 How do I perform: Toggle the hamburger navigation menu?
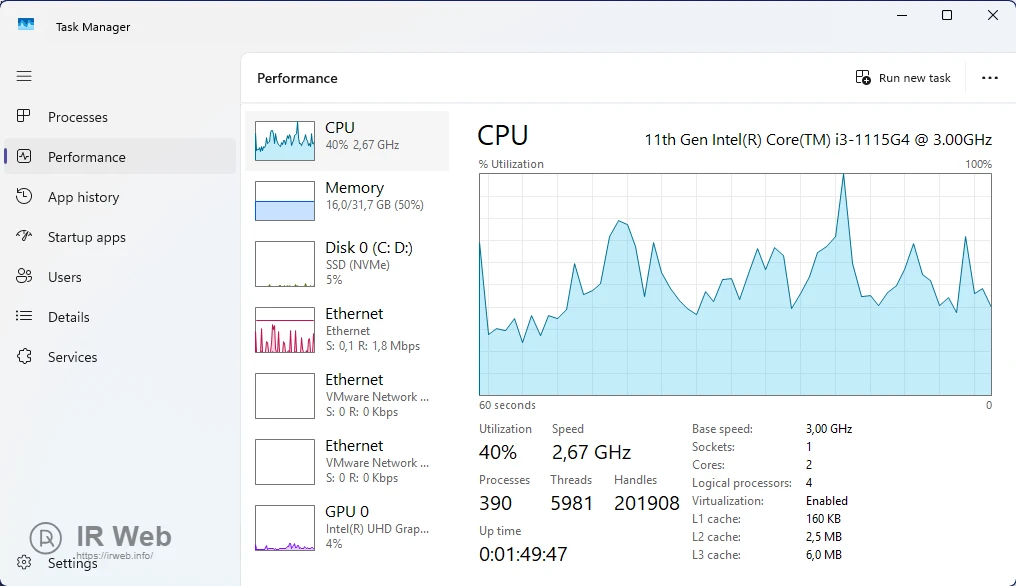(24, 76)
